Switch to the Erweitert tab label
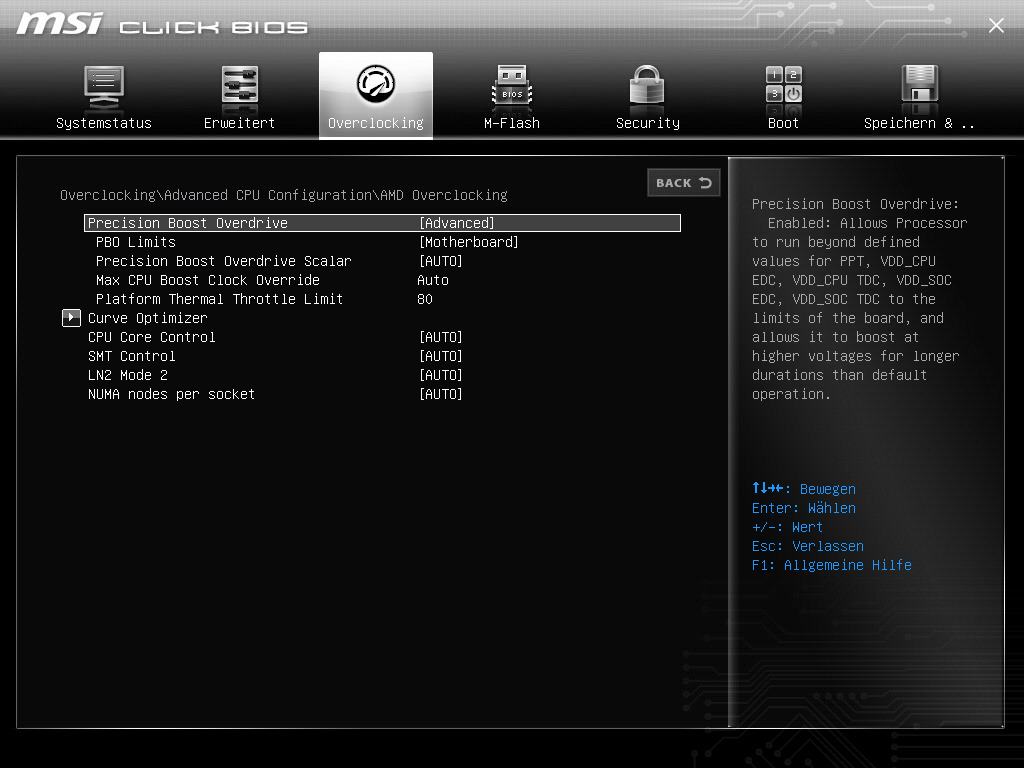Viewport: 1024px width, 768px height. tap(239, 123)
